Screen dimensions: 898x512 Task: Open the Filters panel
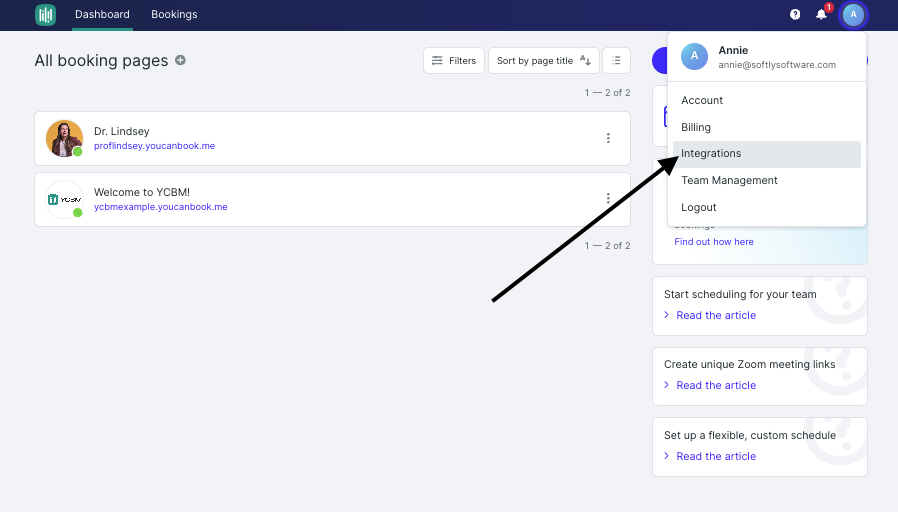click(454, 60)
